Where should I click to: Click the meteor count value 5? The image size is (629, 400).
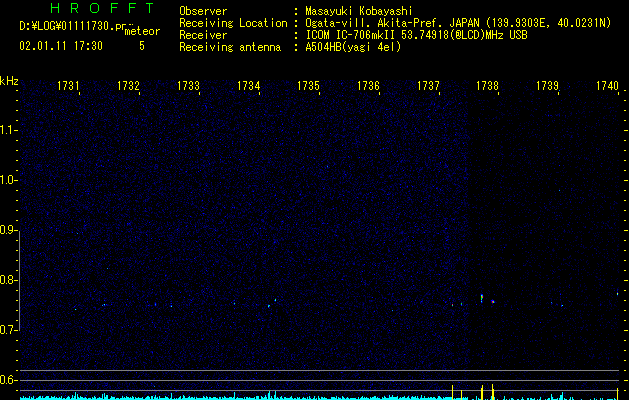click(142, 46)
